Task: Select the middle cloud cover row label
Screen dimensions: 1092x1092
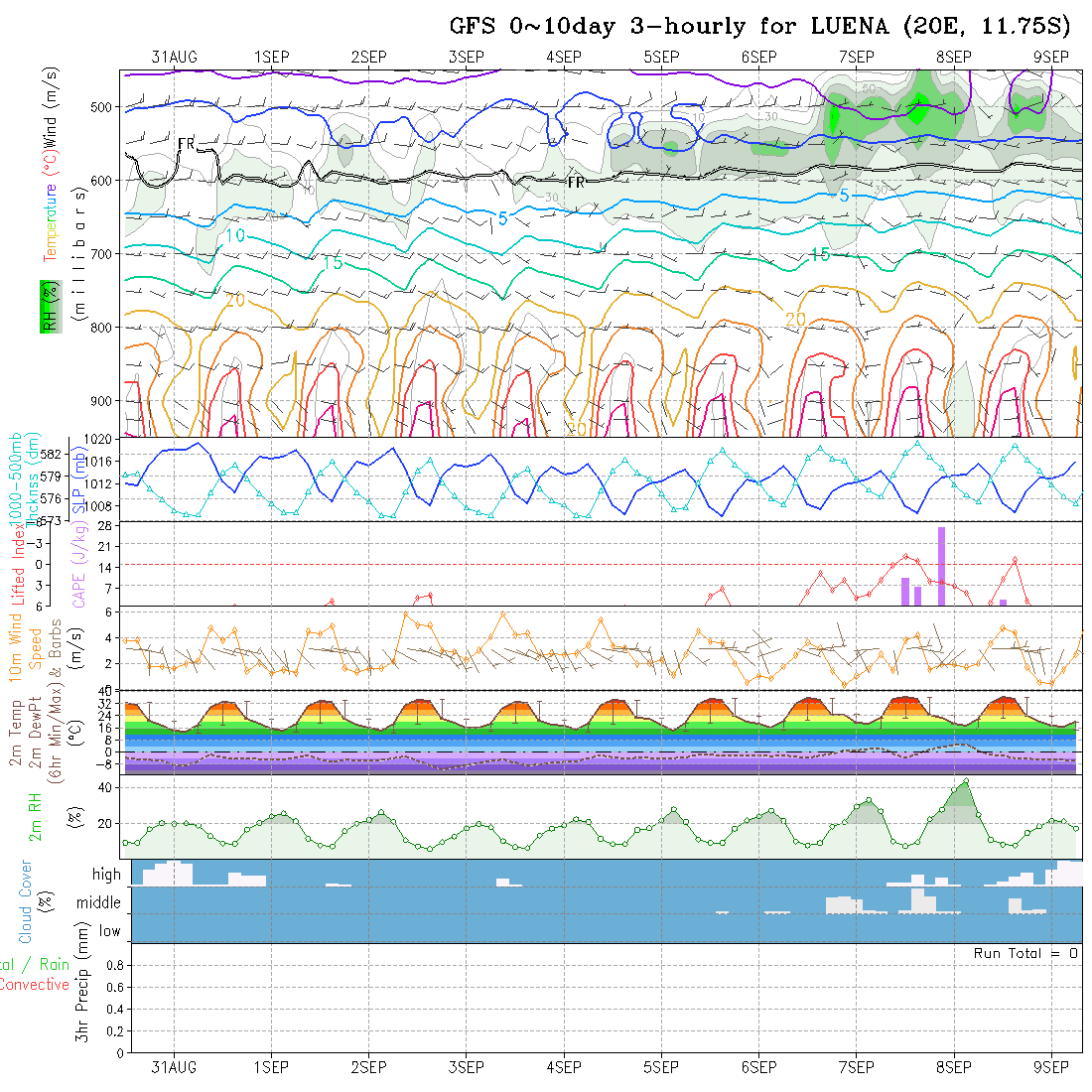Action: [x=99, y=903]
